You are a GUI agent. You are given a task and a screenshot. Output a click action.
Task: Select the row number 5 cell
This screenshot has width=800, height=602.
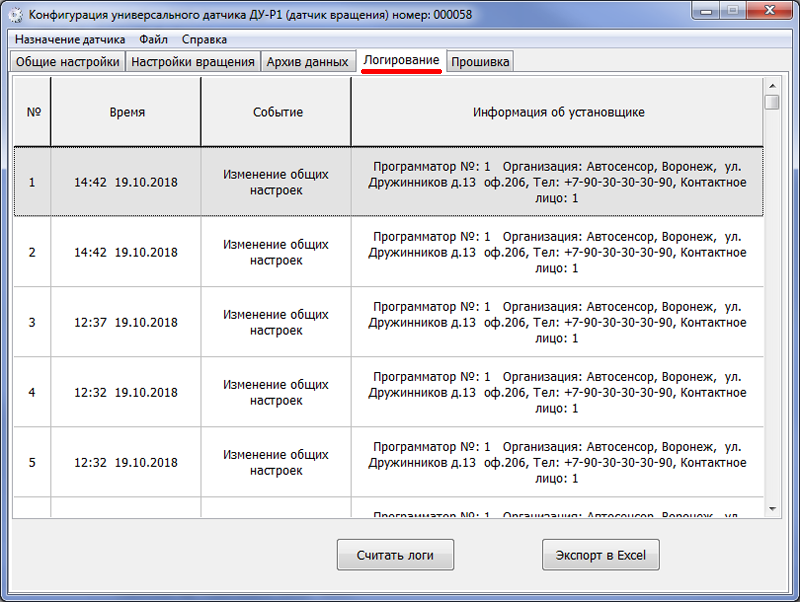[32, 462]
